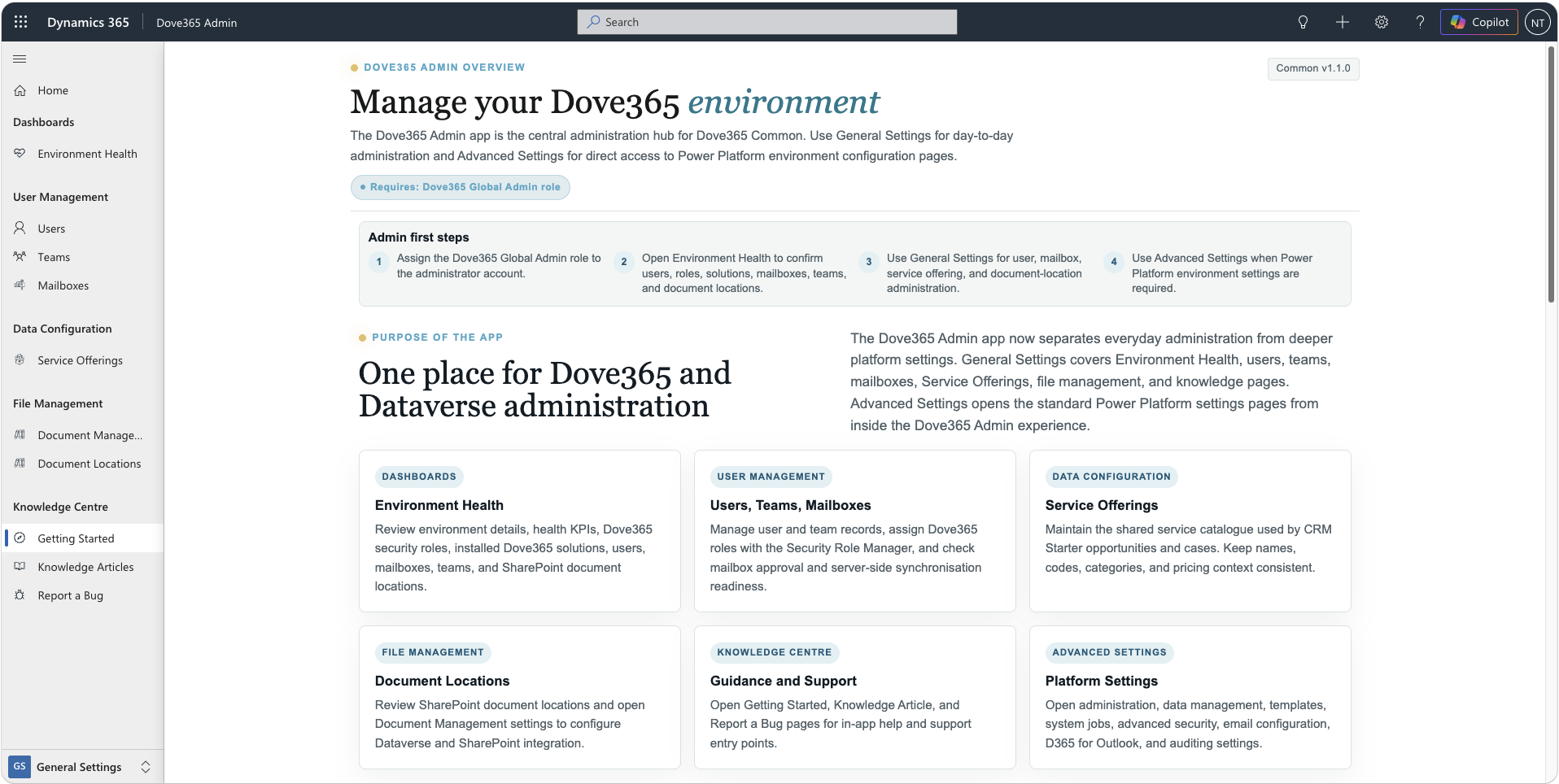Open the Service Offerings card

point(1190,531)
